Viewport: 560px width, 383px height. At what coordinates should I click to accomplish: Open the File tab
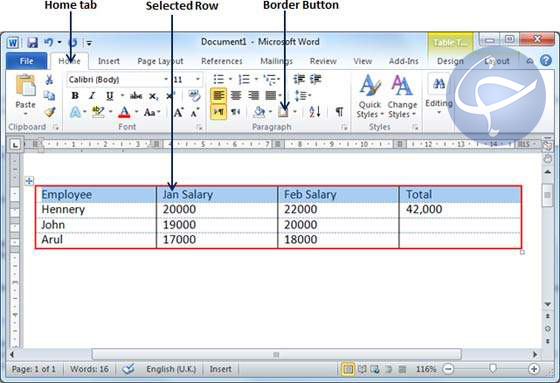point(26,61)
